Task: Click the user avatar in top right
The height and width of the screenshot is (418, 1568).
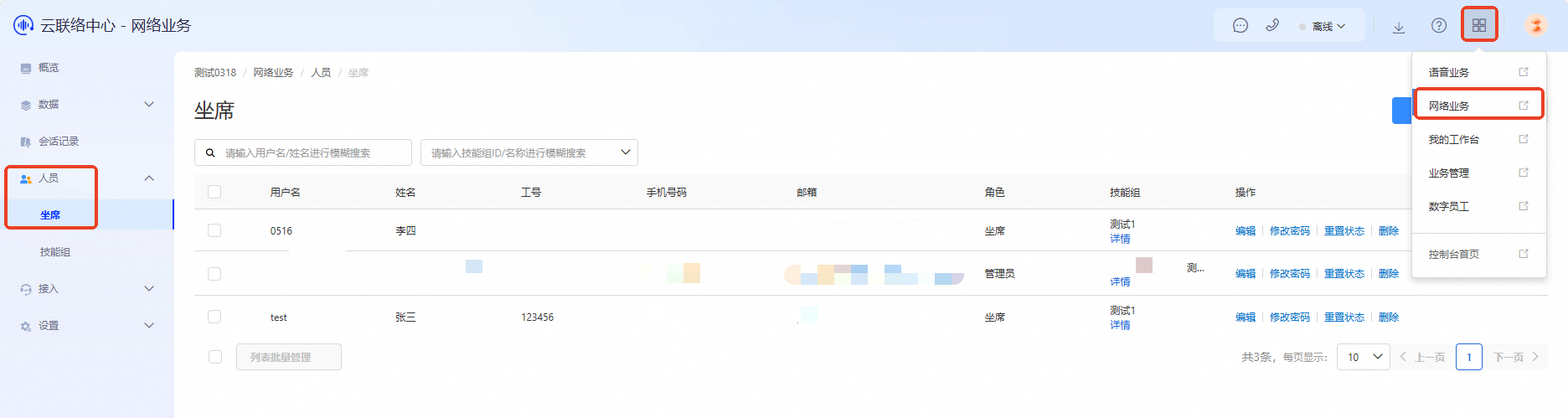Action: [1535, 25]
